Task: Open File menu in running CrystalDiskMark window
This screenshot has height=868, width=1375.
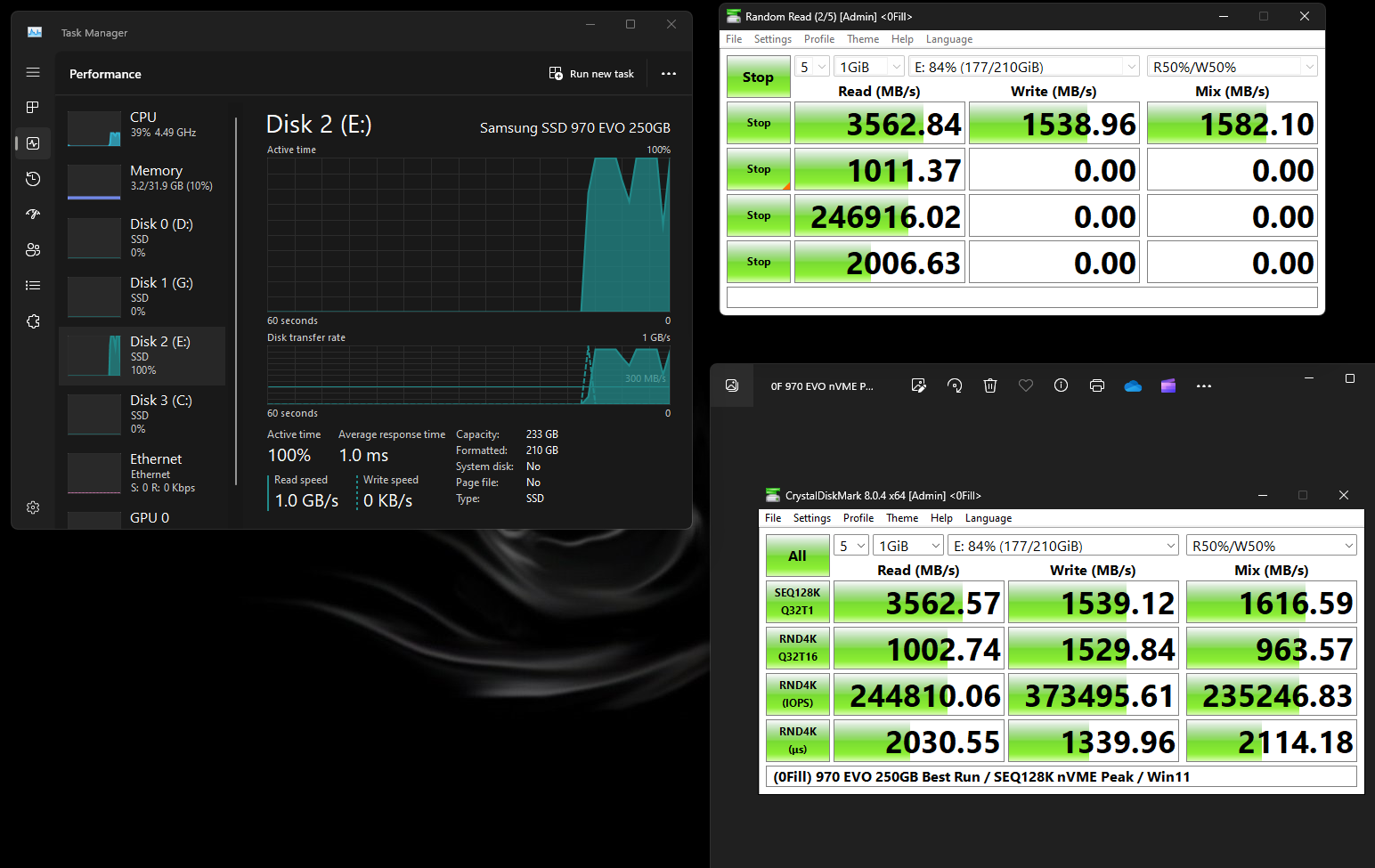Action: click(x=734, y=39)
